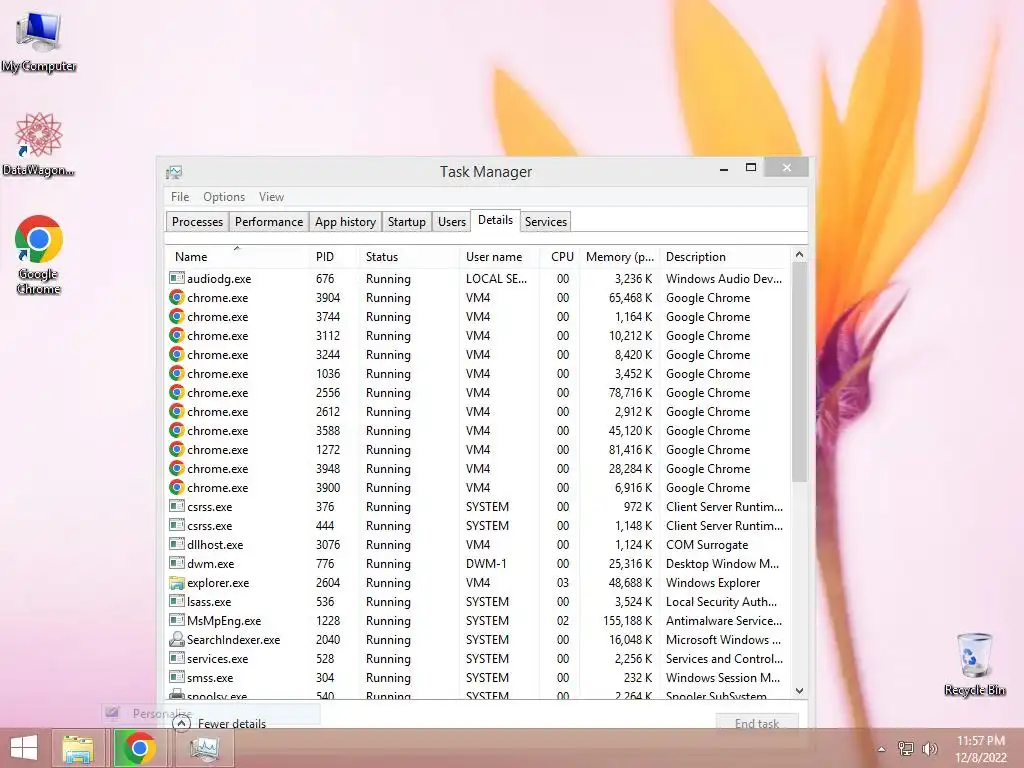This screenshot has height=768, width=1024.
Task: Select the DWM-1 user name cell
Action: (486, 564)
